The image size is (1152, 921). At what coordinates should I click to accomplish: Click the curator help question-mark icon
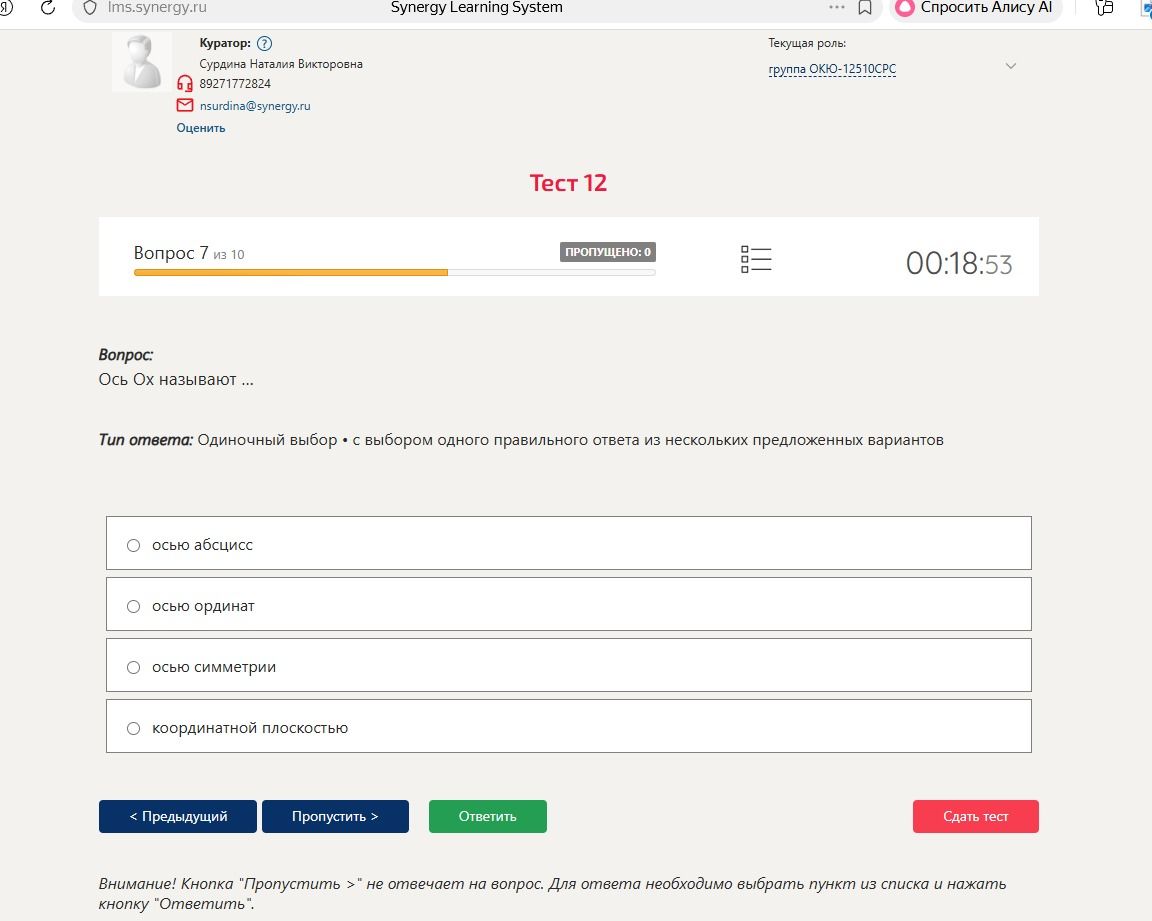pos(264,43)
